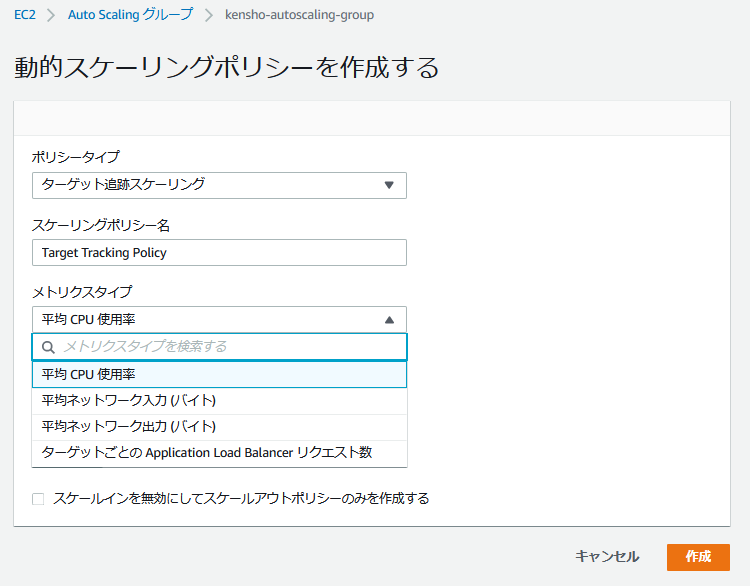Select 平均ネットワーク出力 (バイト) option
Viewport: 750px width, 586px height.
pos(219,427)
